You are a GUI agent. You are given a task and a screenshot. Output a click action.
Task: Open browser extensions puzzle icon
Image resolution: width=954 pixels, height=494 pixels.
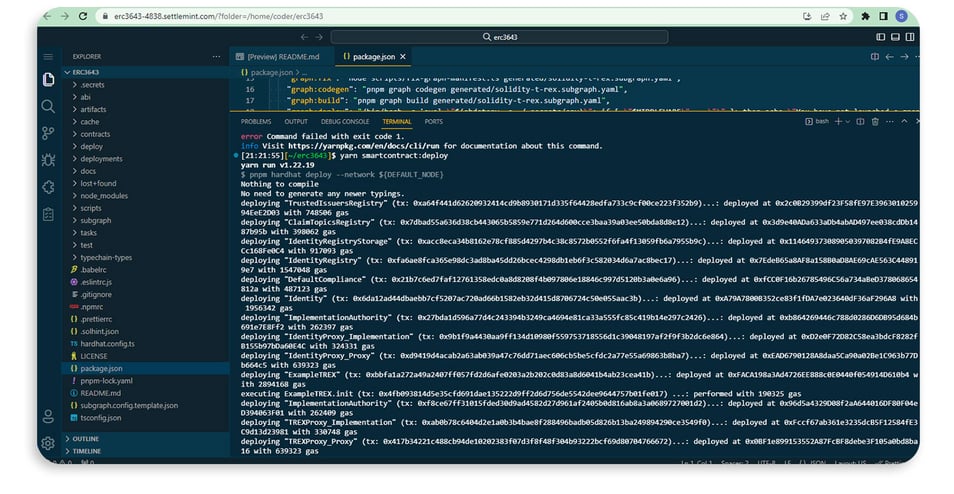pyautogui.click(x=865, y=16)
